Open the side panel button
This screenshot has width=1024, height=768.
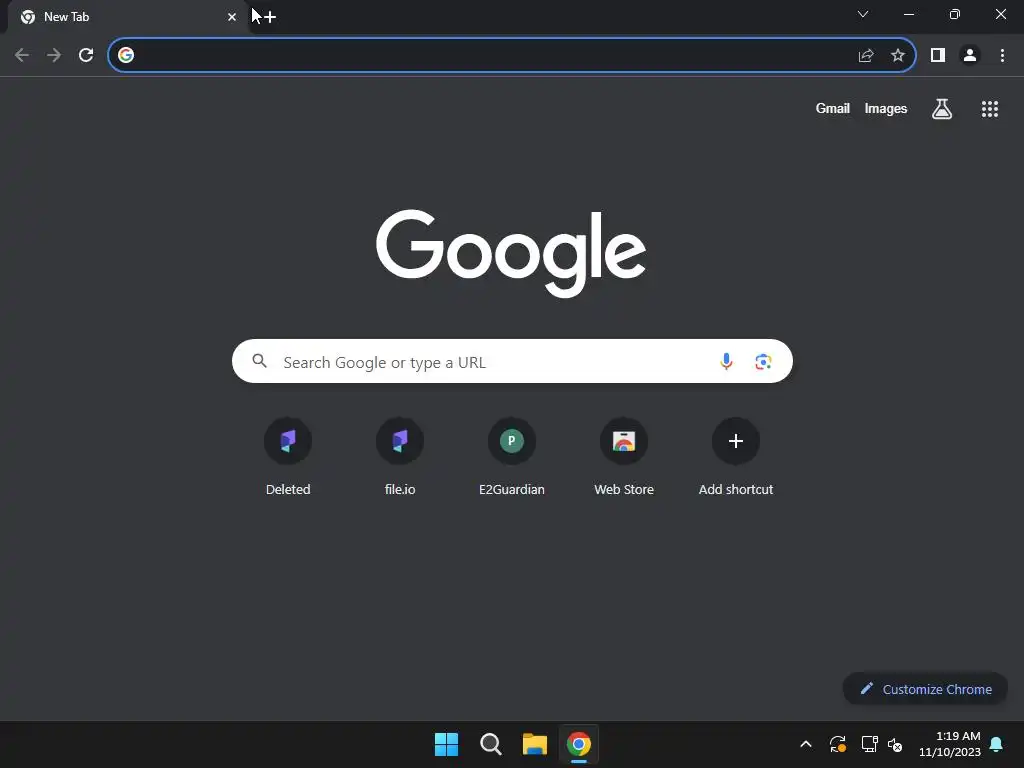click(x=938, y=55)
